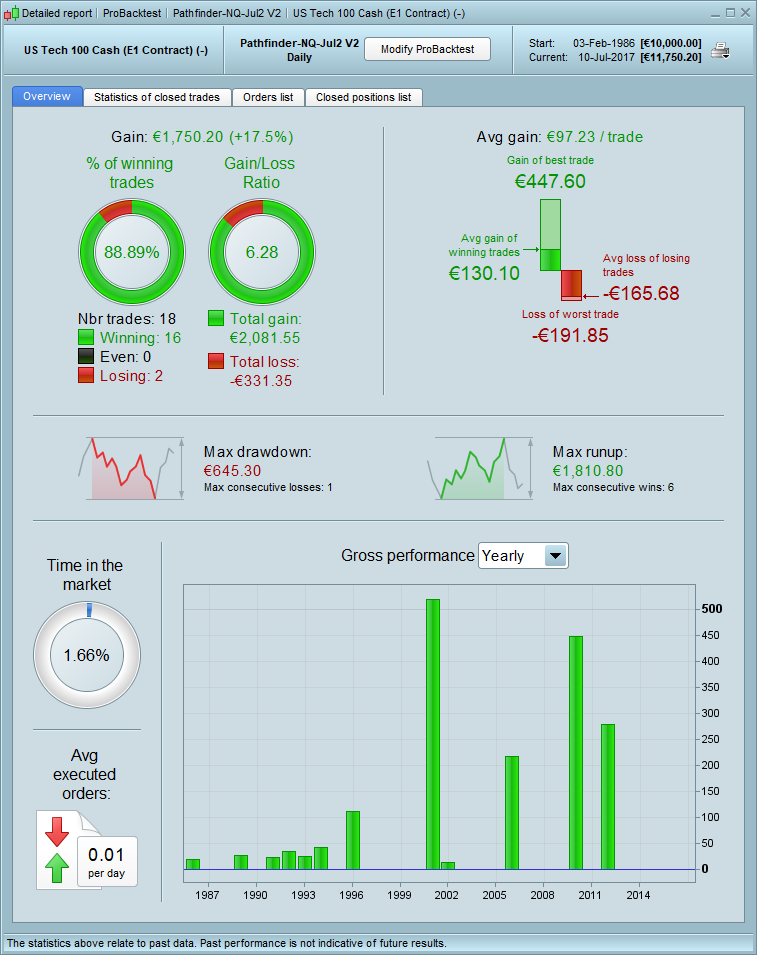757x955 pixels.
Task: Click the -€165.68 avg loss value
Action: [641, 293]
